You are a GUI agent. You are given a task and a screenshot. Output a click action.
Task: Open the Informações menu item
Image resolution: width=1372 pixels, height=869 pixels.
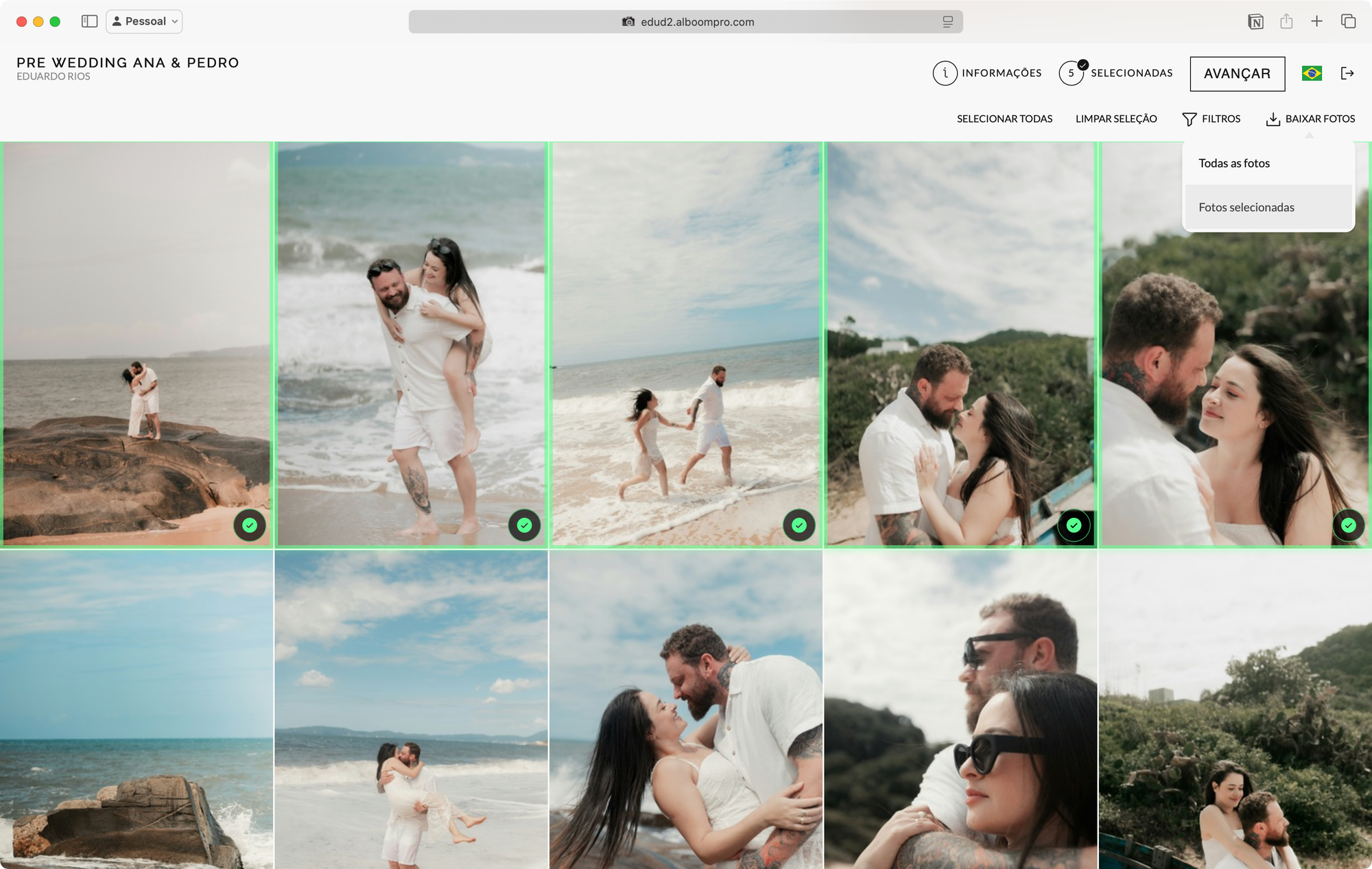pos(1001,73)
